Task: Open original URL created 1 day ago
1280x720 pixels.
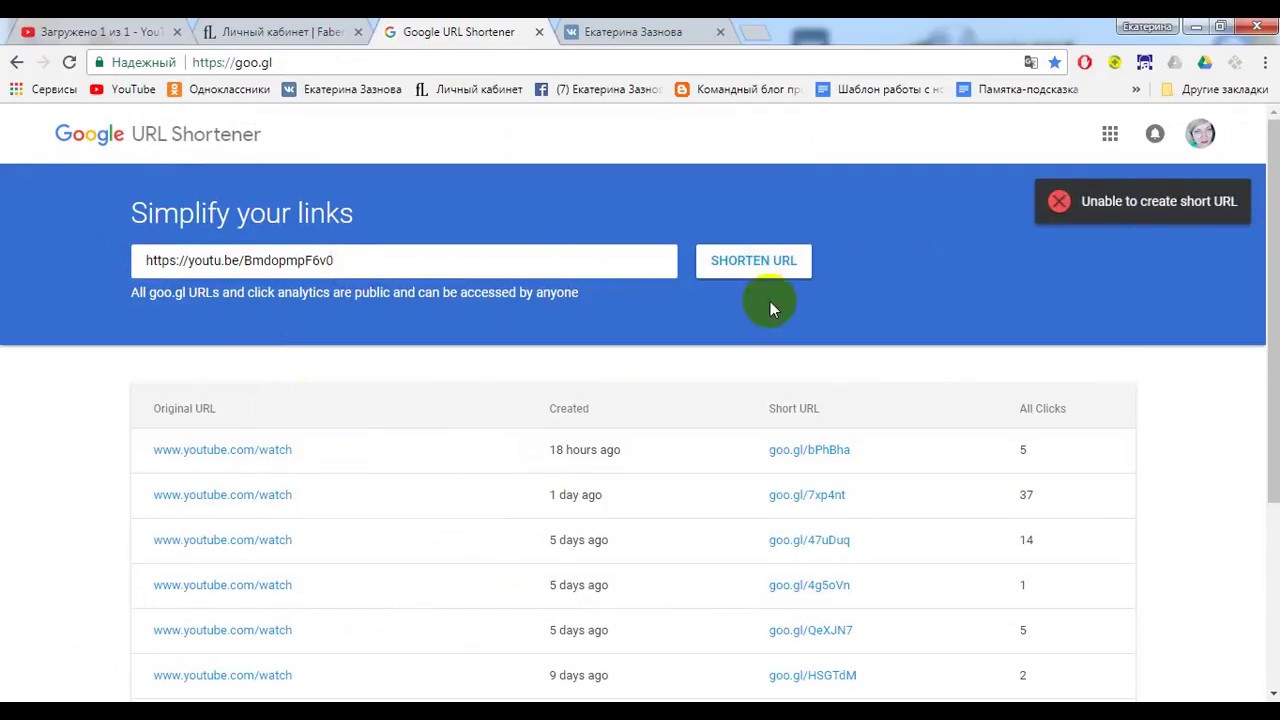Action: tap(222, 495)
